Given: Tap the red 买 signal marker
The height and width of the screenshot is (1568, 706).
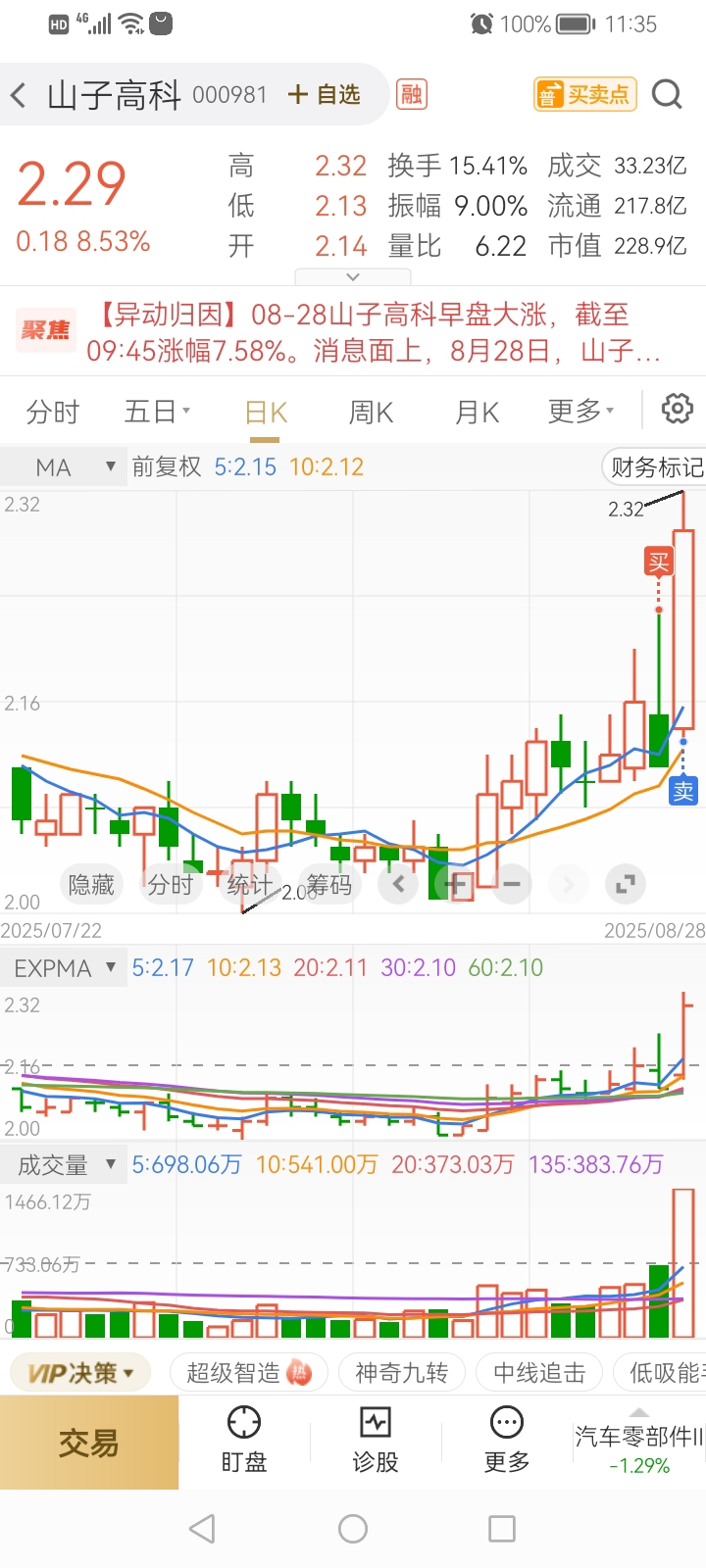Looking at the screenshot, I should coord(658,562).
